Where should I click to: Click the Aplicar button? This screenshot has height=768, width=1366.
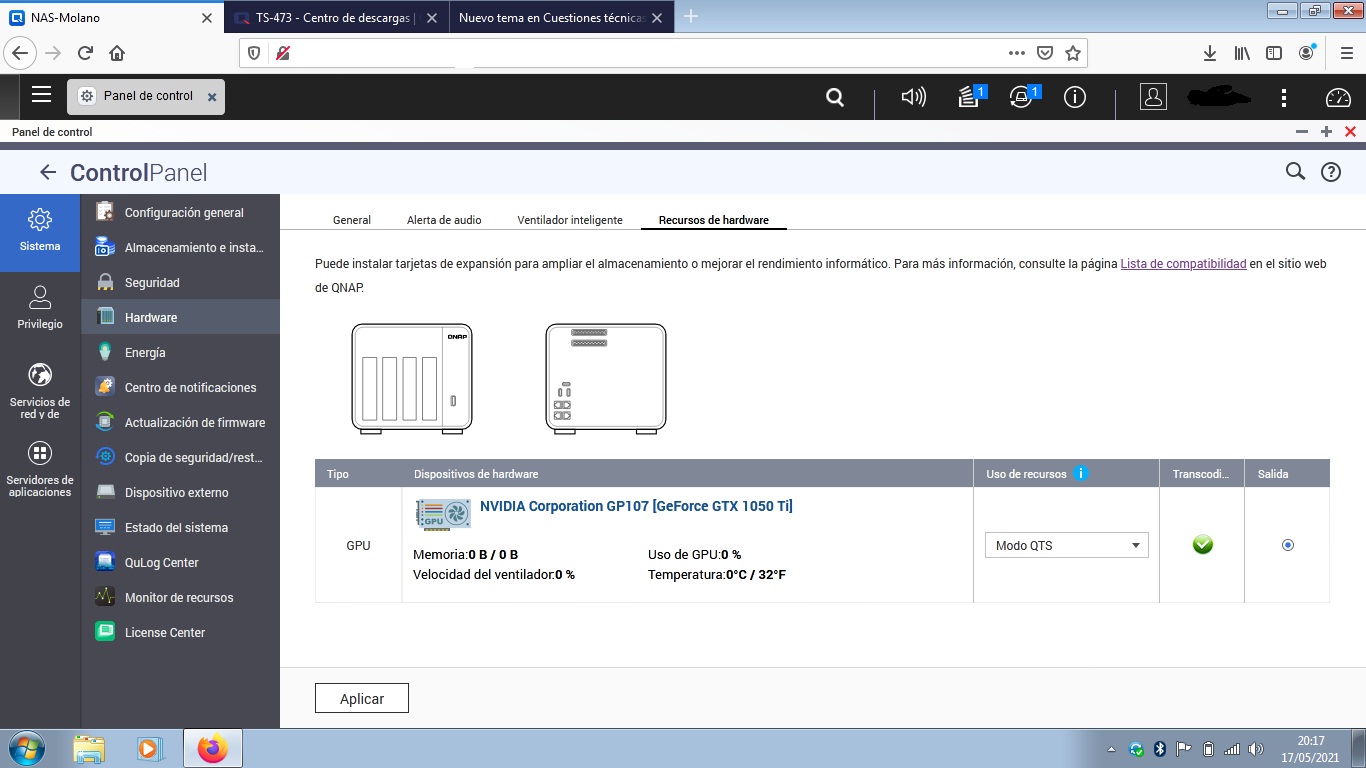(x=361, y=699)
